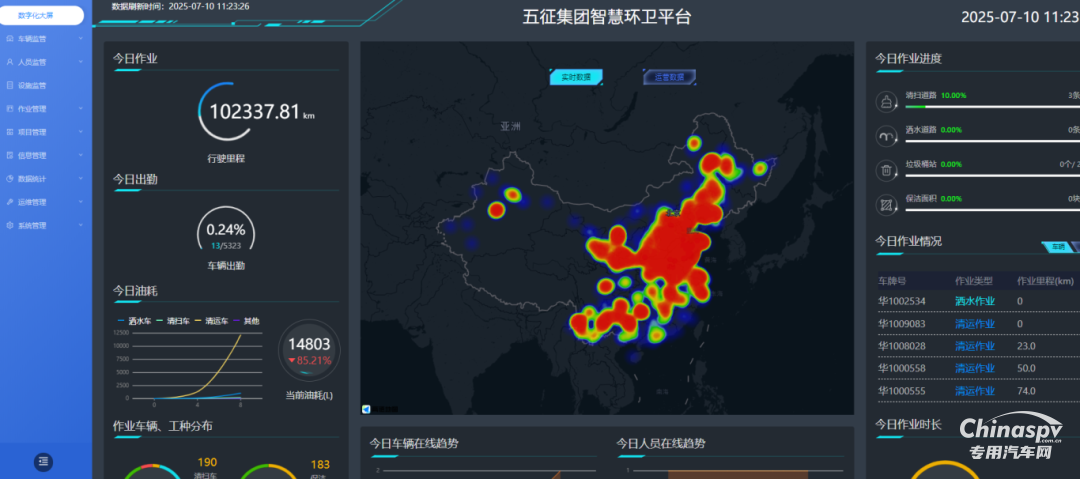
Task: Click the 清扫道路 sweeping progress icon
Action: pos(886,101)
